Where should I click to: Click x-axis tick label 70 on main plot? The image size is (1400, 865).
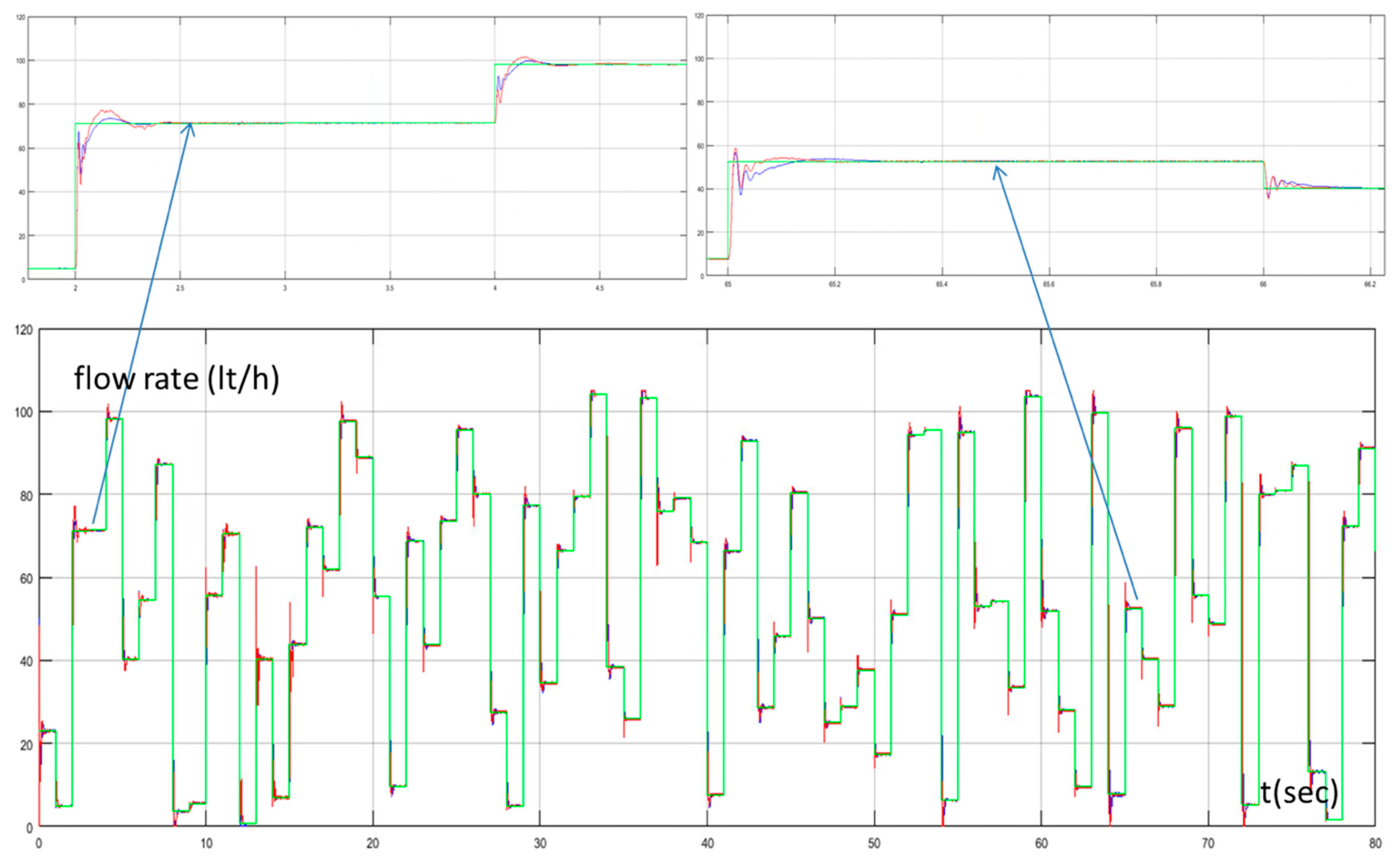tap(1208, 844)
